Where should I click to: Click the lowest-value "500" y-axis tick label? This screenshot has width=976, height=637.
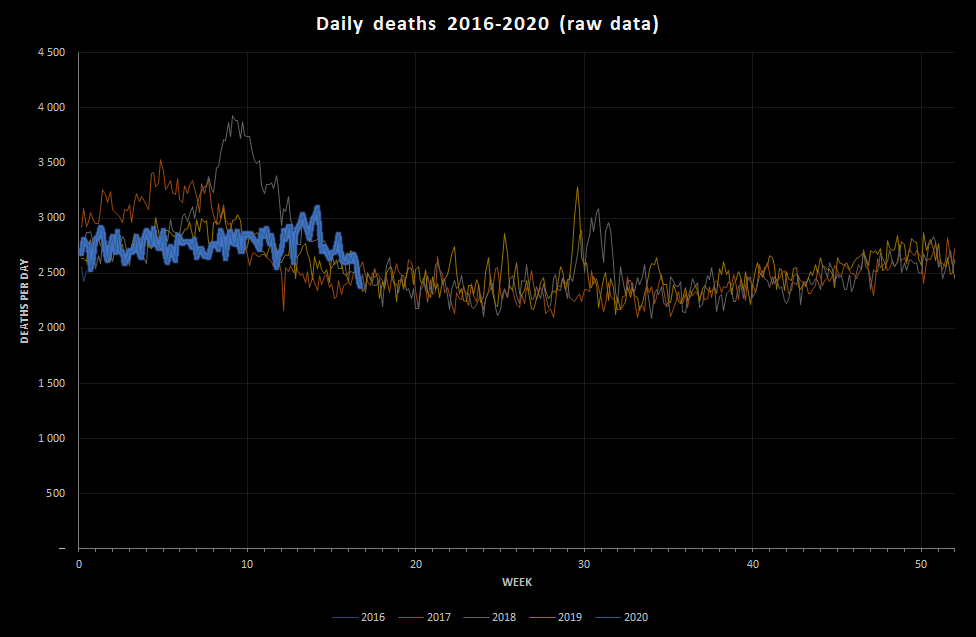[x=56, y=493]
